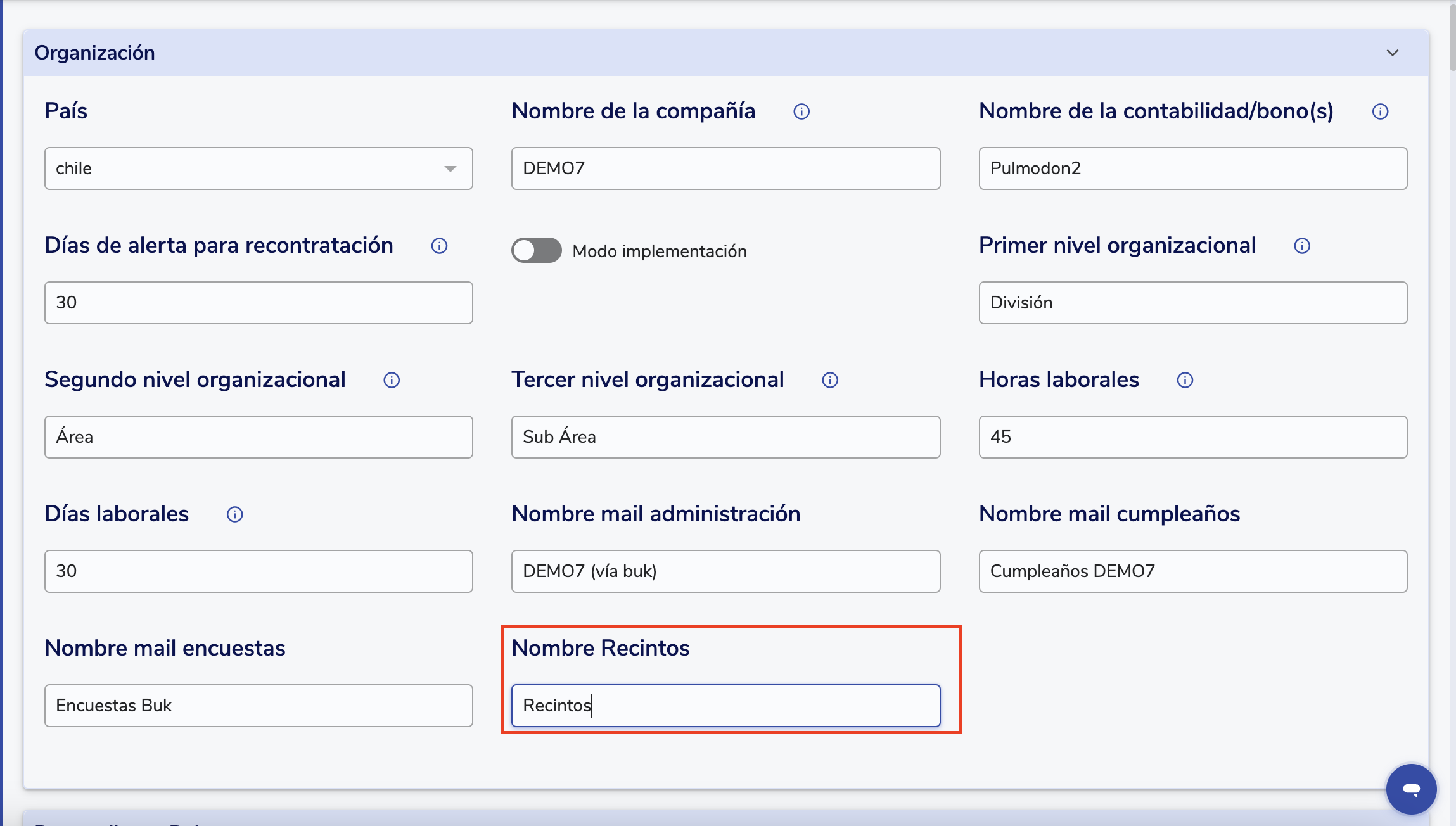The image size is (1456, 826).
Task: View info for Tercer nivel organizacional
Action: pos(830,380)
